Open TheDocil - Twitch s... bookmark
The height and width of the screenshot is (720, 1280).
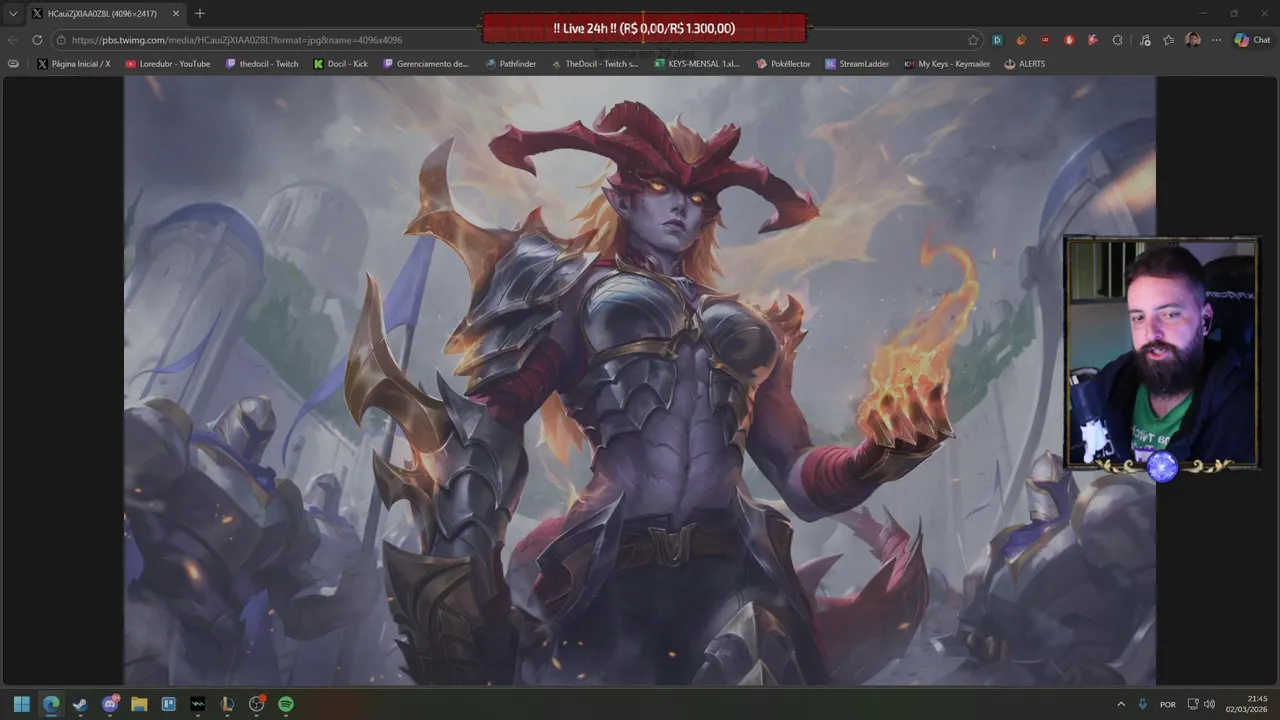pos(595,64)
